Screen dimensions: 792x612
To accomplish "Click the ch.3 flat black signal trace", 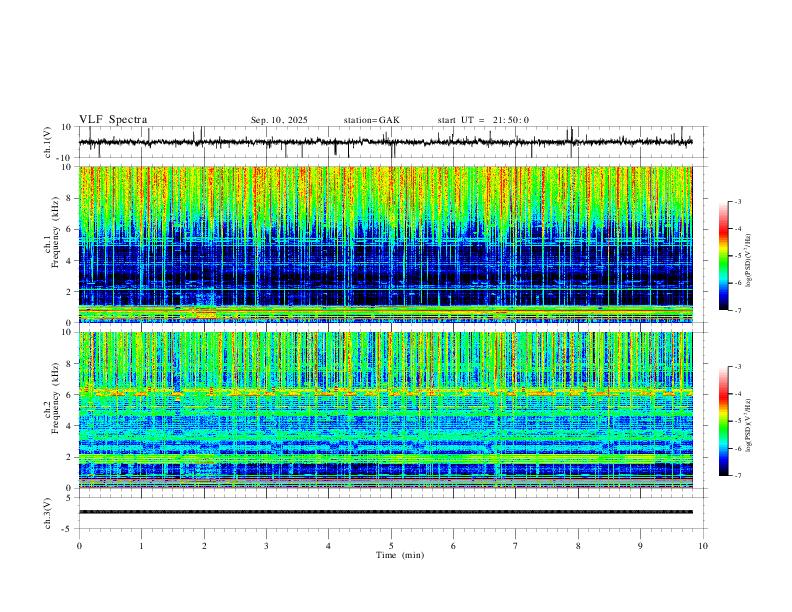I will click(x=385, y=512).
